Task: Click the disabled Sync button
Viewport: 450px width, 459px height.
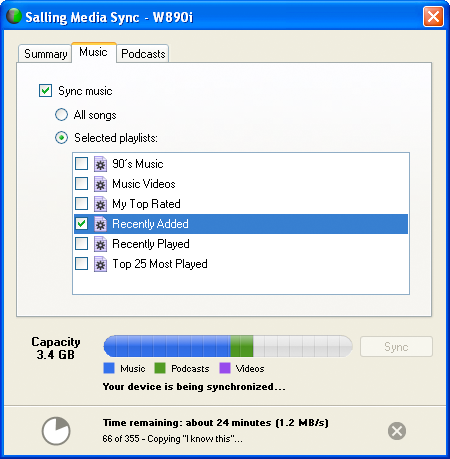Action: pos(396,347)
